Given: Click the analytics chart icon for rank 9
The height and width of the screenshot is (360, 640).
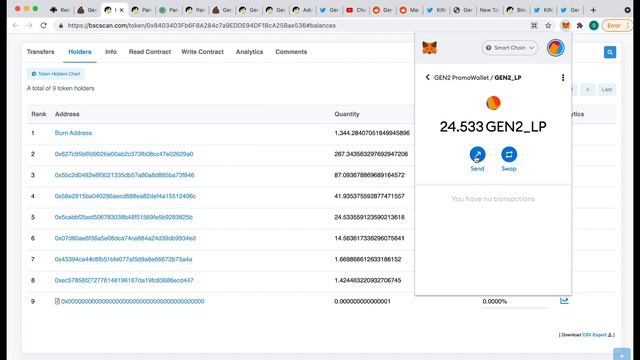Looking at the screenshot, I should pos(564,301).
